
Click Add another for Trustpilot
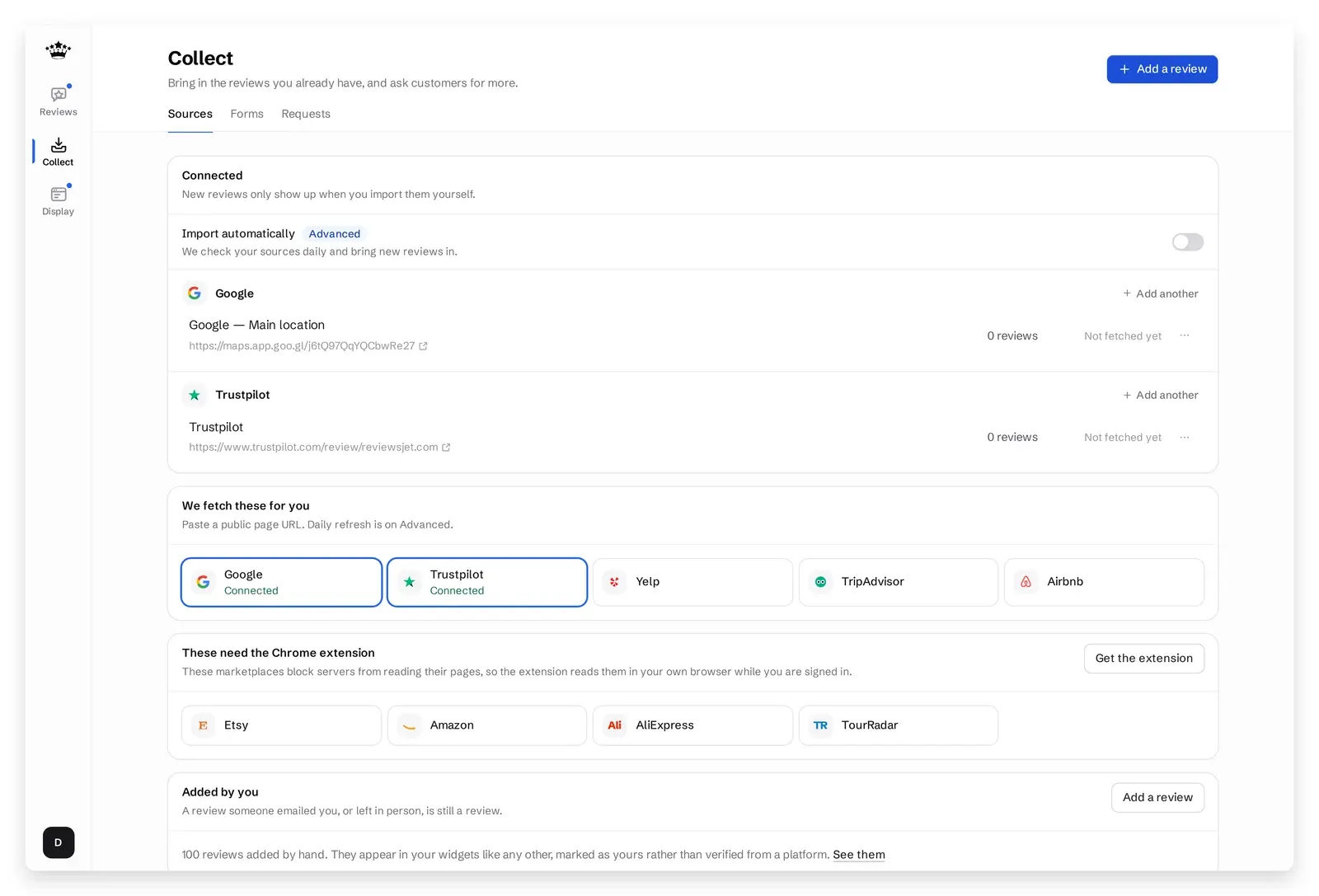pyautogui.click(x=1161, y=395)
